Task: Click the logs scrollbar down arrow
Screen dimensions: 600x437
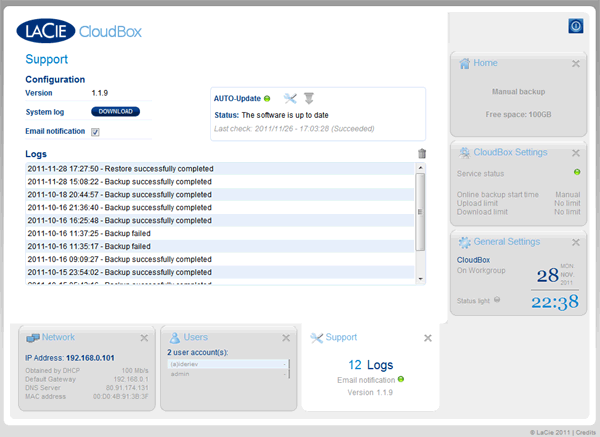Action: point(420,279)
